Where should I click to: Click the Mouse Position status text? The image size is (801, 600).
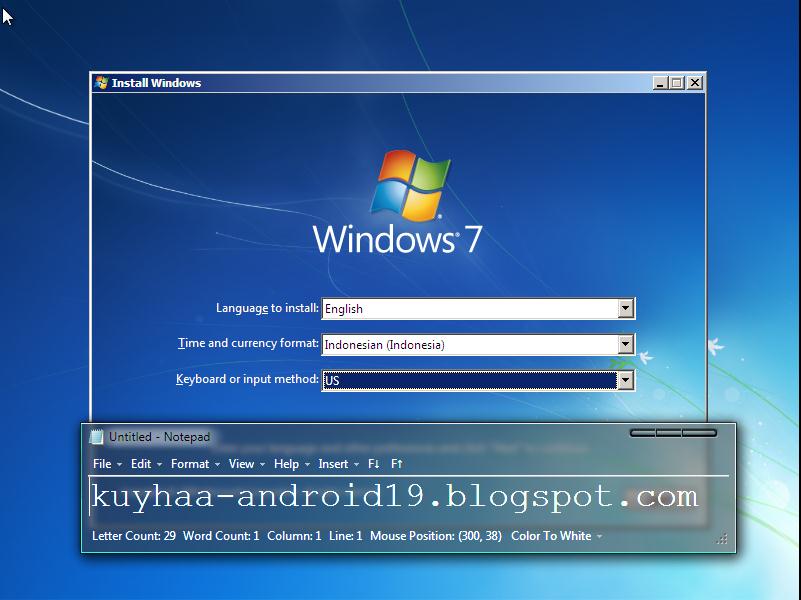click(436, 536)
